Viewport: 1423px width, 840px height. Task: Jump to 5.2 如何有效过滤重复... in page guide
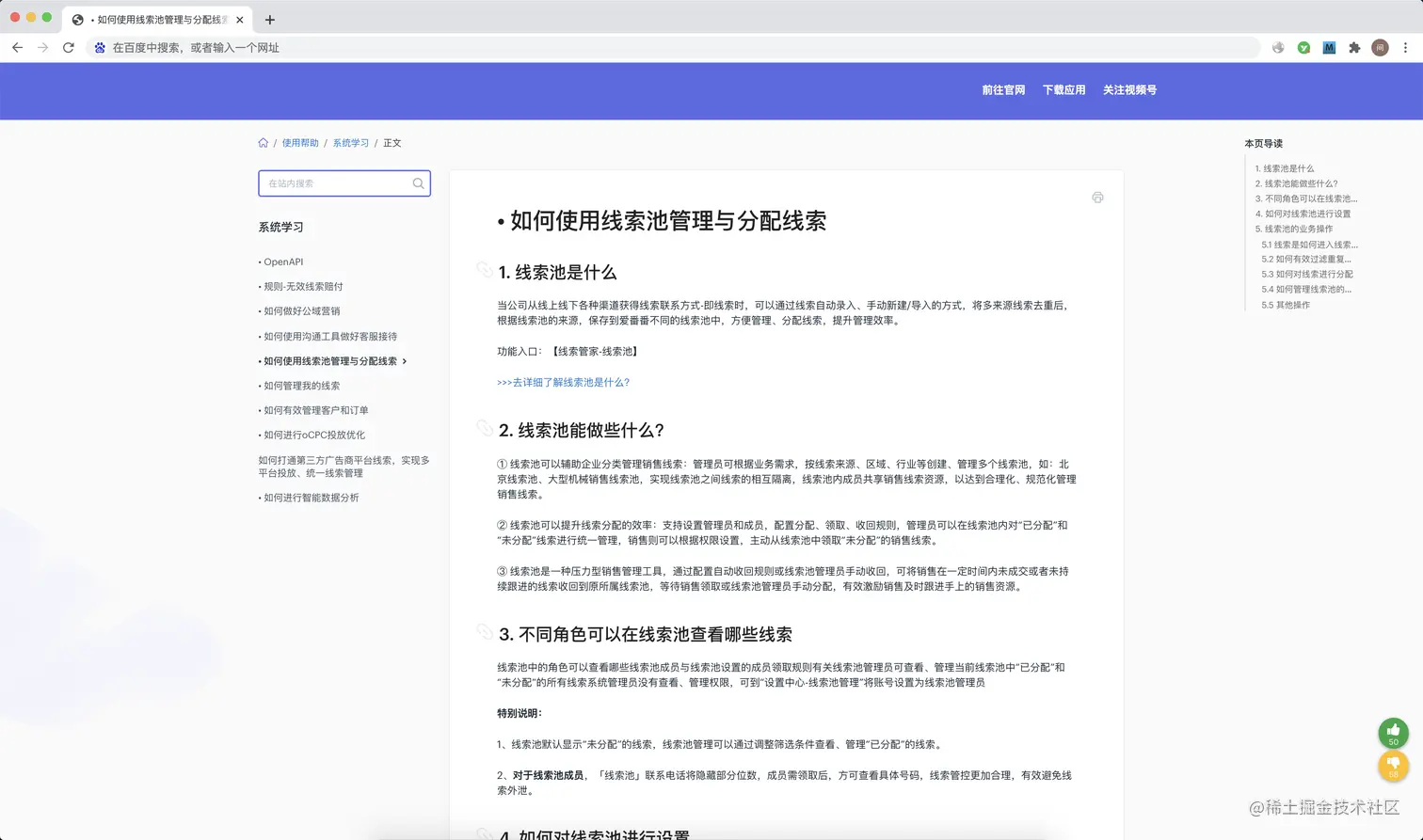[x=1306, y=260]
